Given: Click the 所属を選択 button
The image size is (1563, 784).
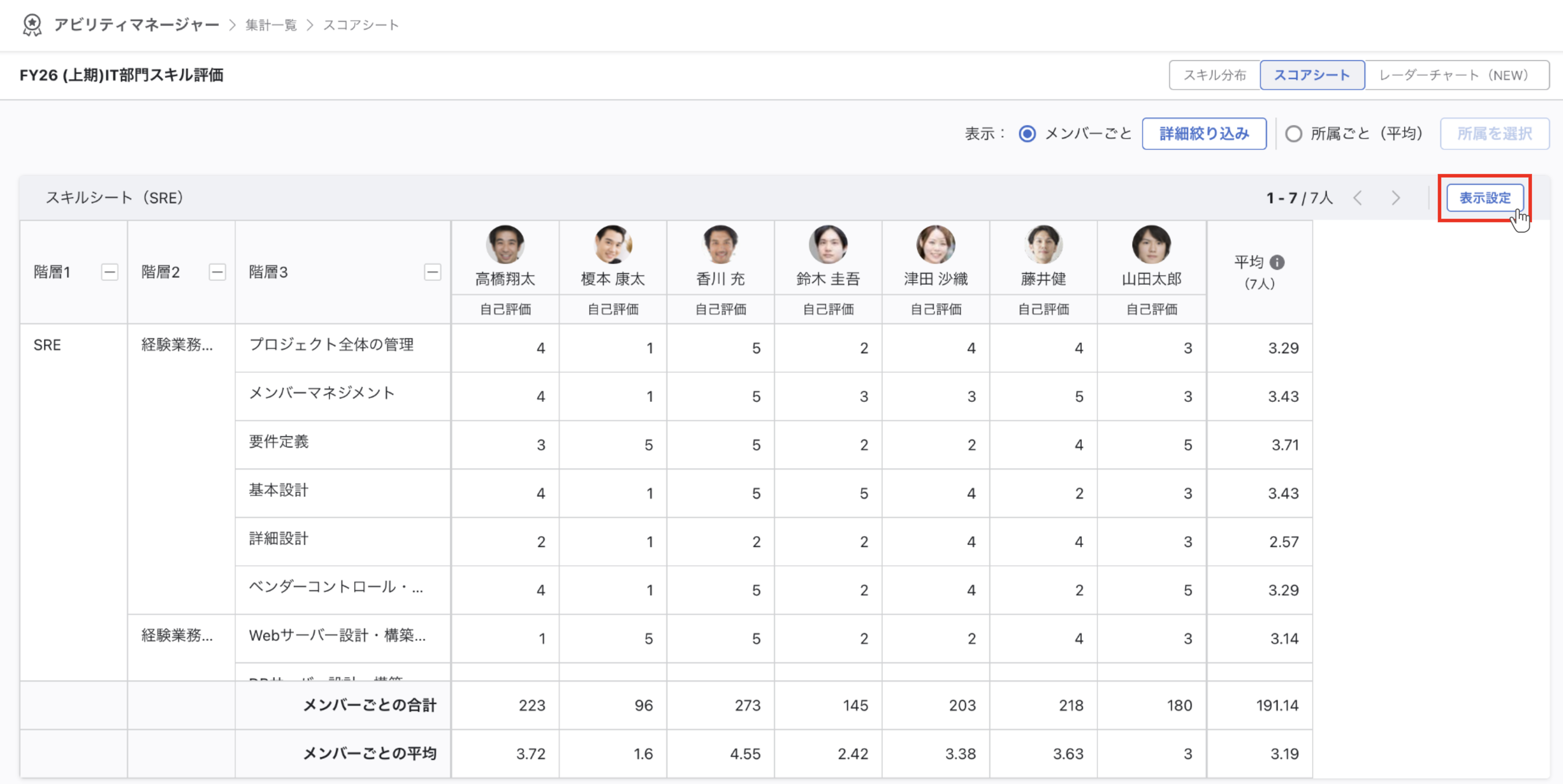Looking at the screenshot, I should 1494,133.
